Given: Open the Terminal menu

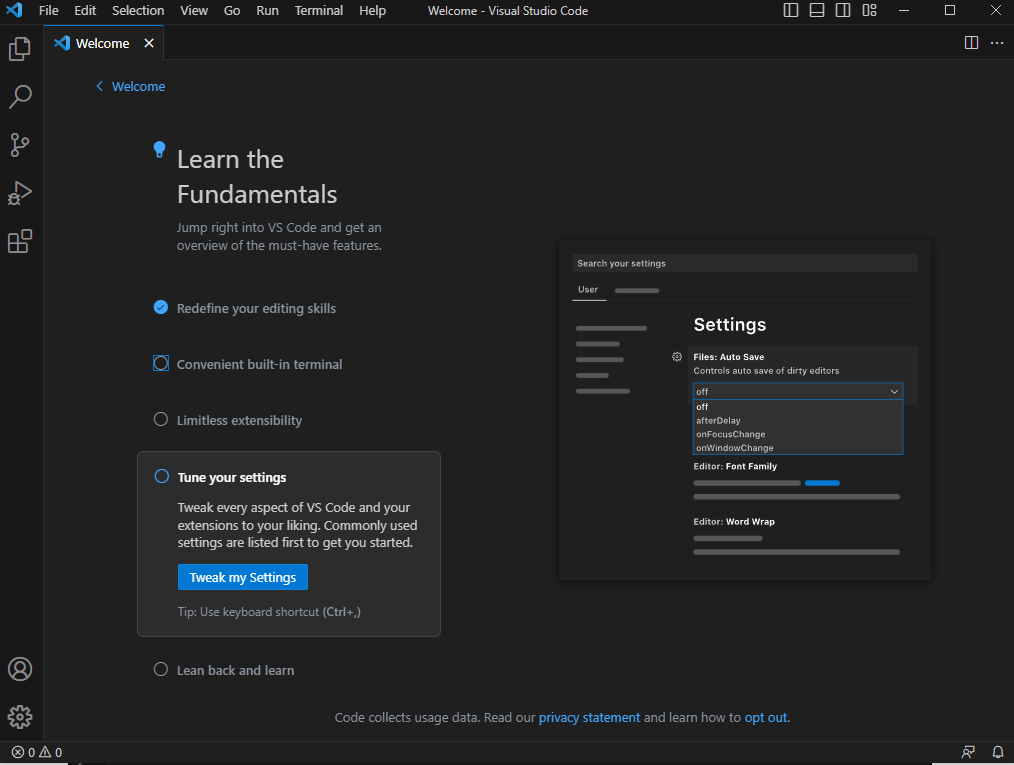Looking at the screenshot, I should 319,10.
